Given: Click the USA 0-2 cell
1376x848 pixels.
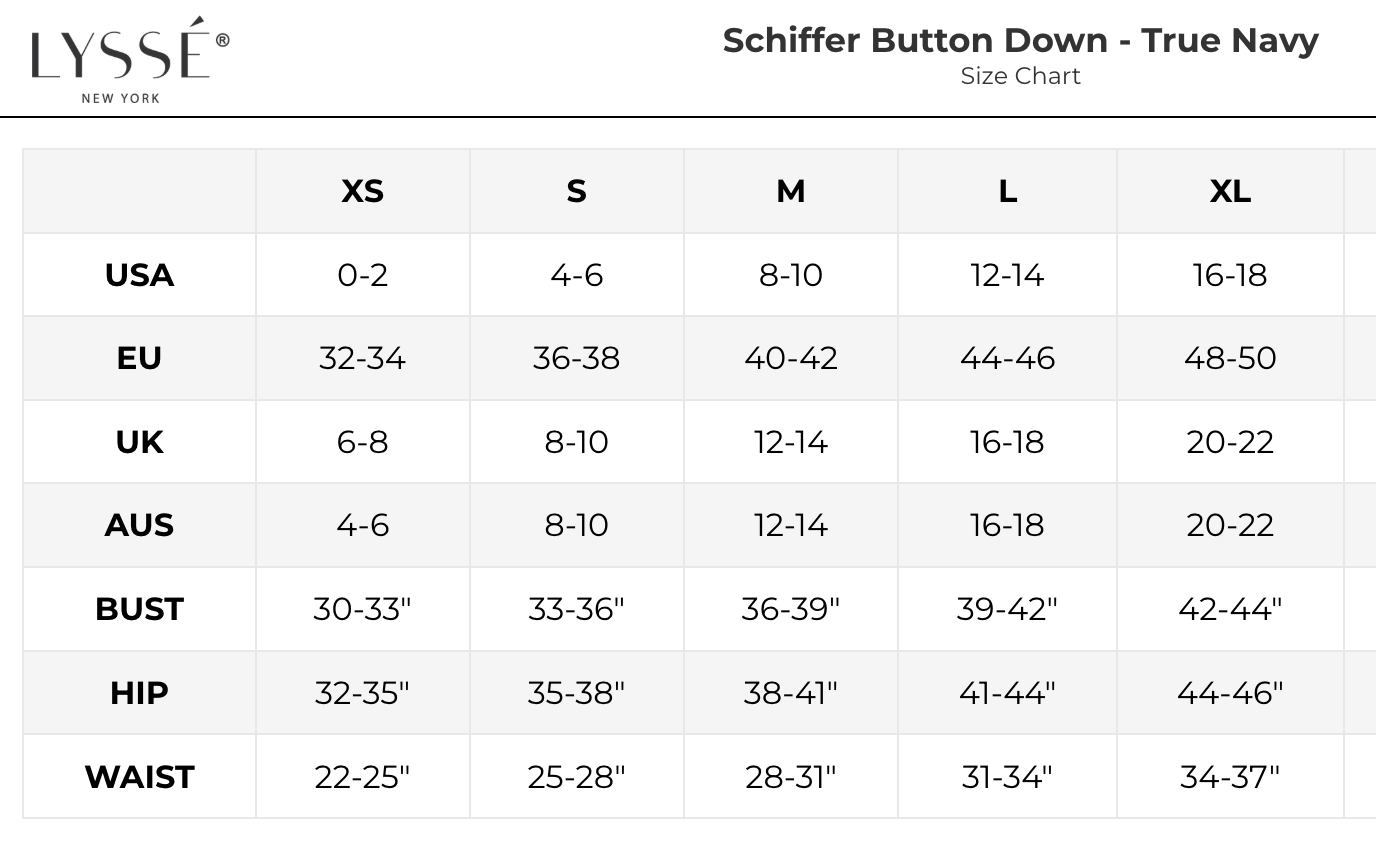Looking at the screenshot, I should (362, 275).
